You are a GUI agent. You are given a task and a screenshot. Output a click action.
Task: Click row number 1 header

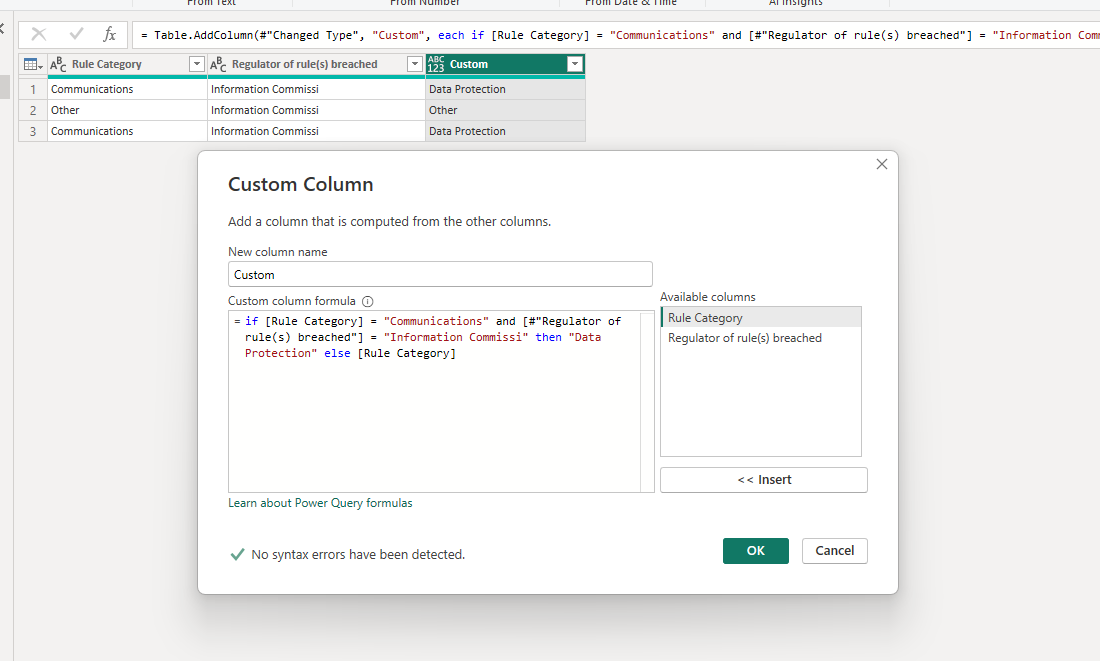(x=33, y=89)
